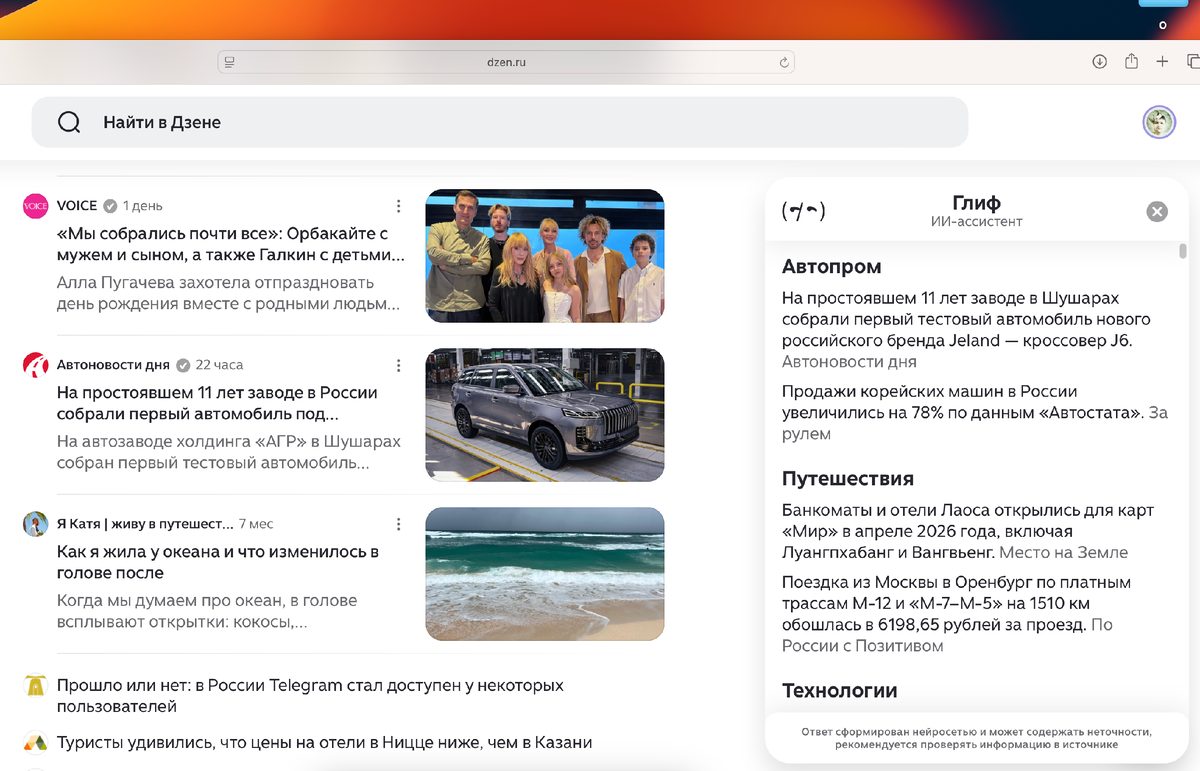Click the 'Технологии' section heading
This screenshot has height=771, width=1200.
pyautogui.click(x=840, y=691)
